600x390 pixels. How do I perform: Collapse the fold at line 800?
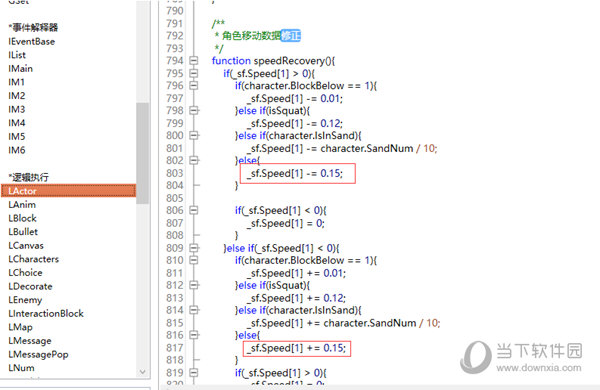click(194, 135)
